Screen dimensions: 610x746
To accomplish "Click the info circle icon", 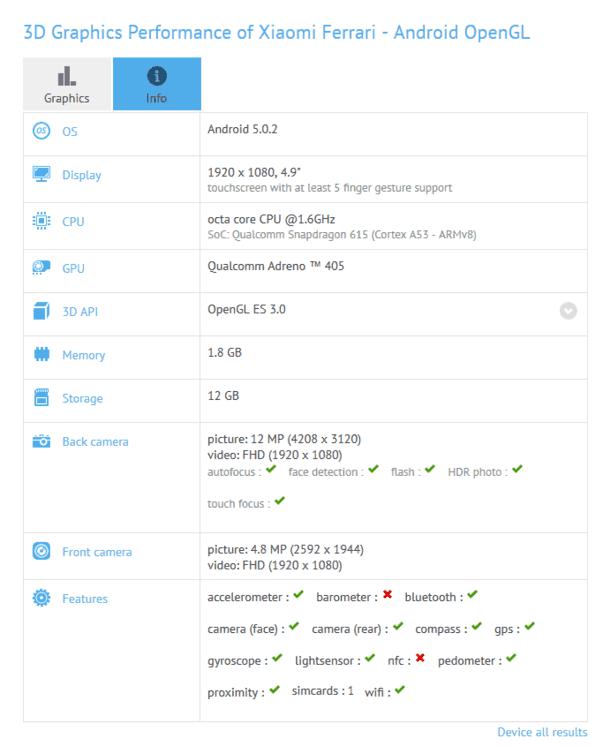I will click(x=157, y=76).
